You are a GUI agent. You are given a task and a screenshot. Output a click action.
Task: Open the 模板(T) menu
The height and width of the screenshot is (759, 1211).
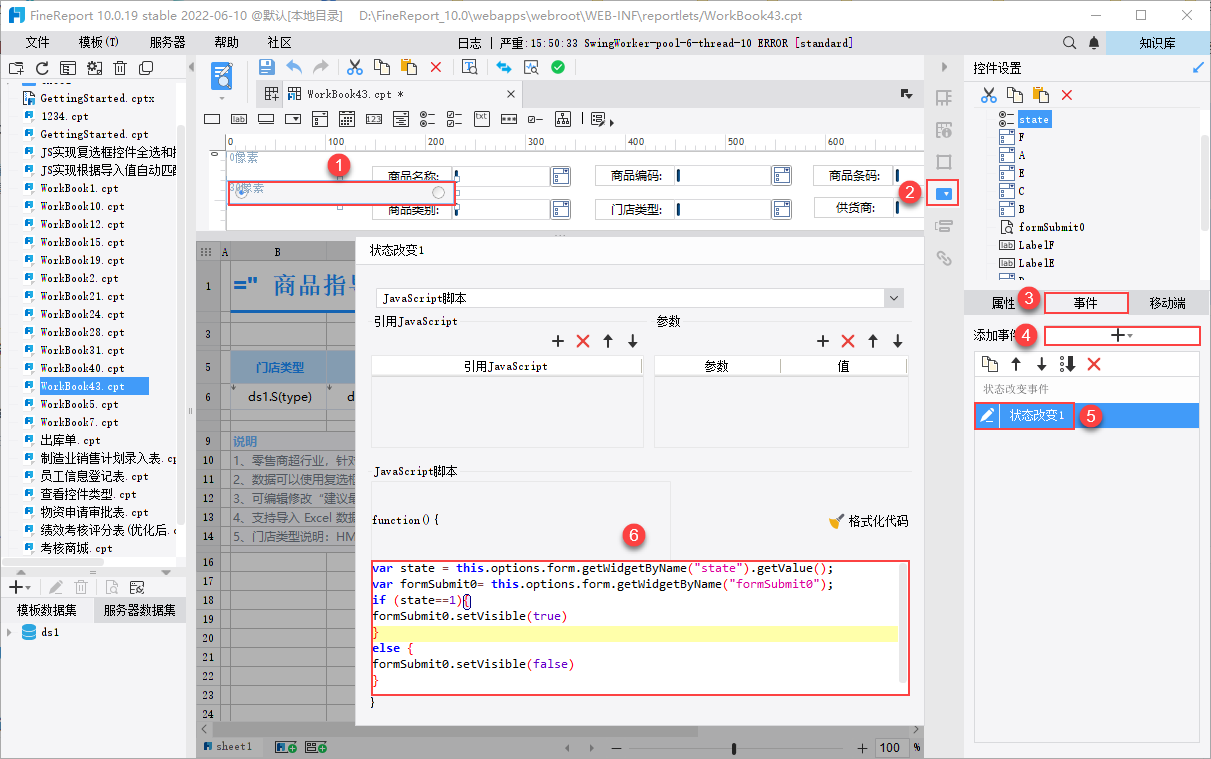tap(98, 43)
